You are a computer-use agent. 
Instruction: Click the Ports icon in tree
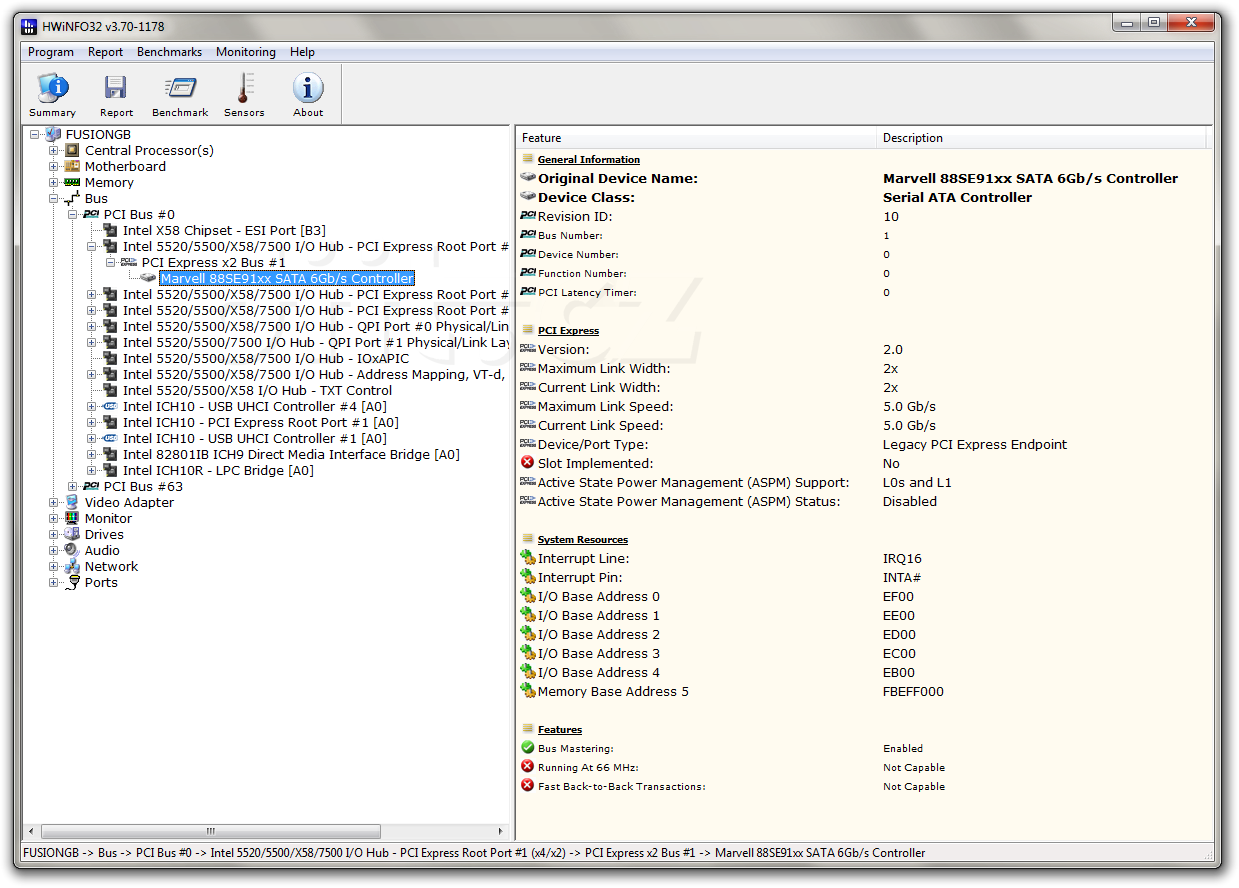click(72, 583)
